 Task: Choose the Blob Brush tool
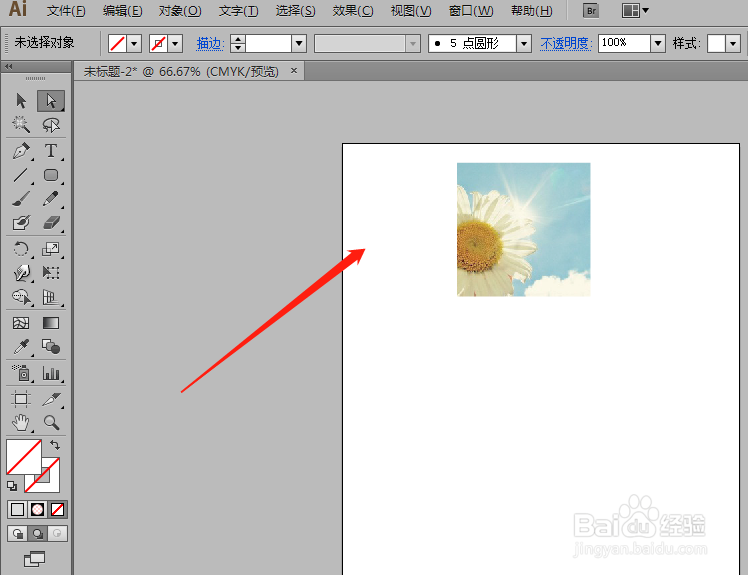tap(21, 222)
